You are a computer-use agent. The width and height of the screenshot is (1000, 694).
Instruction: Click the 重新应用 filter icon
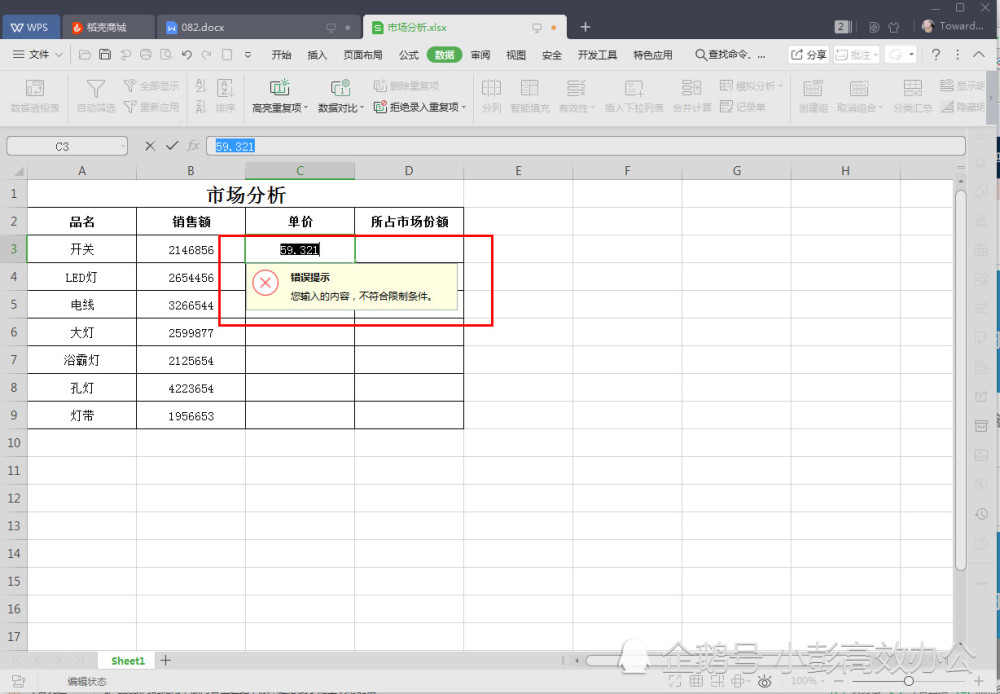point(130,107)
